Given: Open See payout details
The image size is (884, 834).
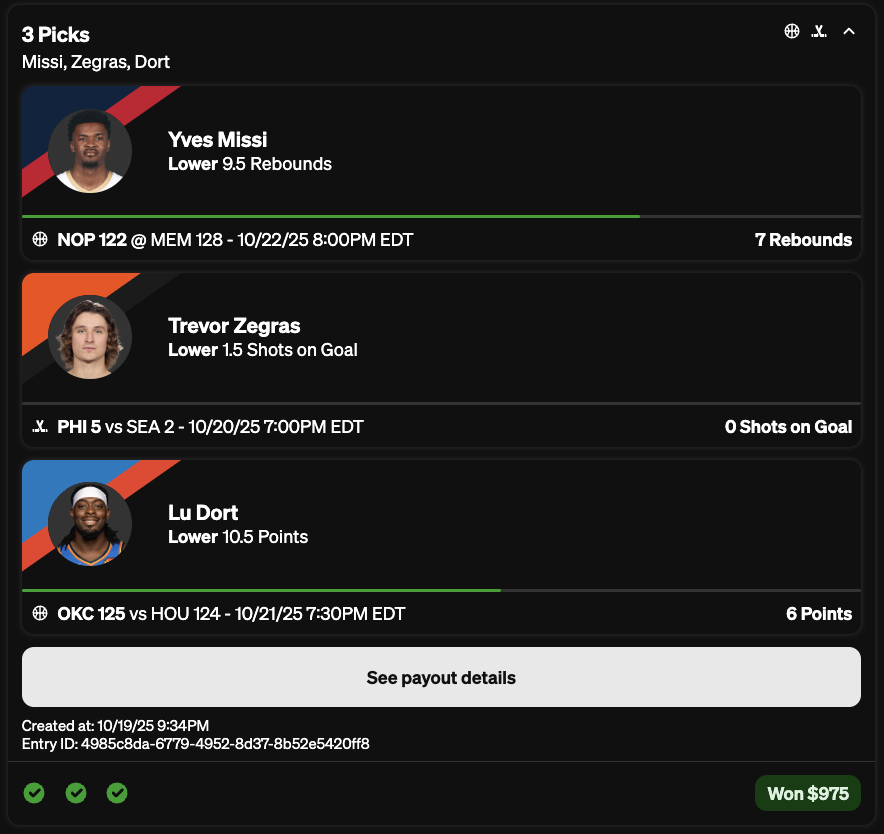Looking at the screenshot, I should (x=441, y=678).
